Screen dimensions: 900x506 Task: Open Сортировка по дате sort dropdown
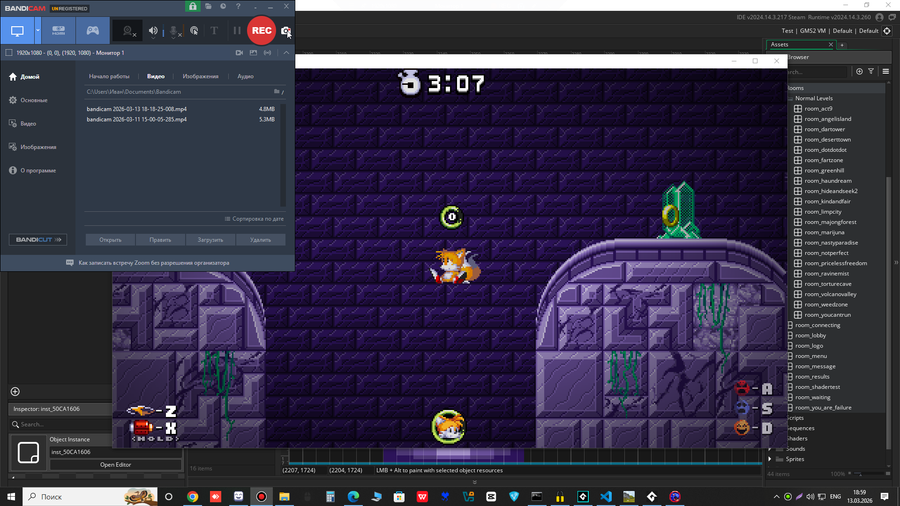(x=254, y=219)
